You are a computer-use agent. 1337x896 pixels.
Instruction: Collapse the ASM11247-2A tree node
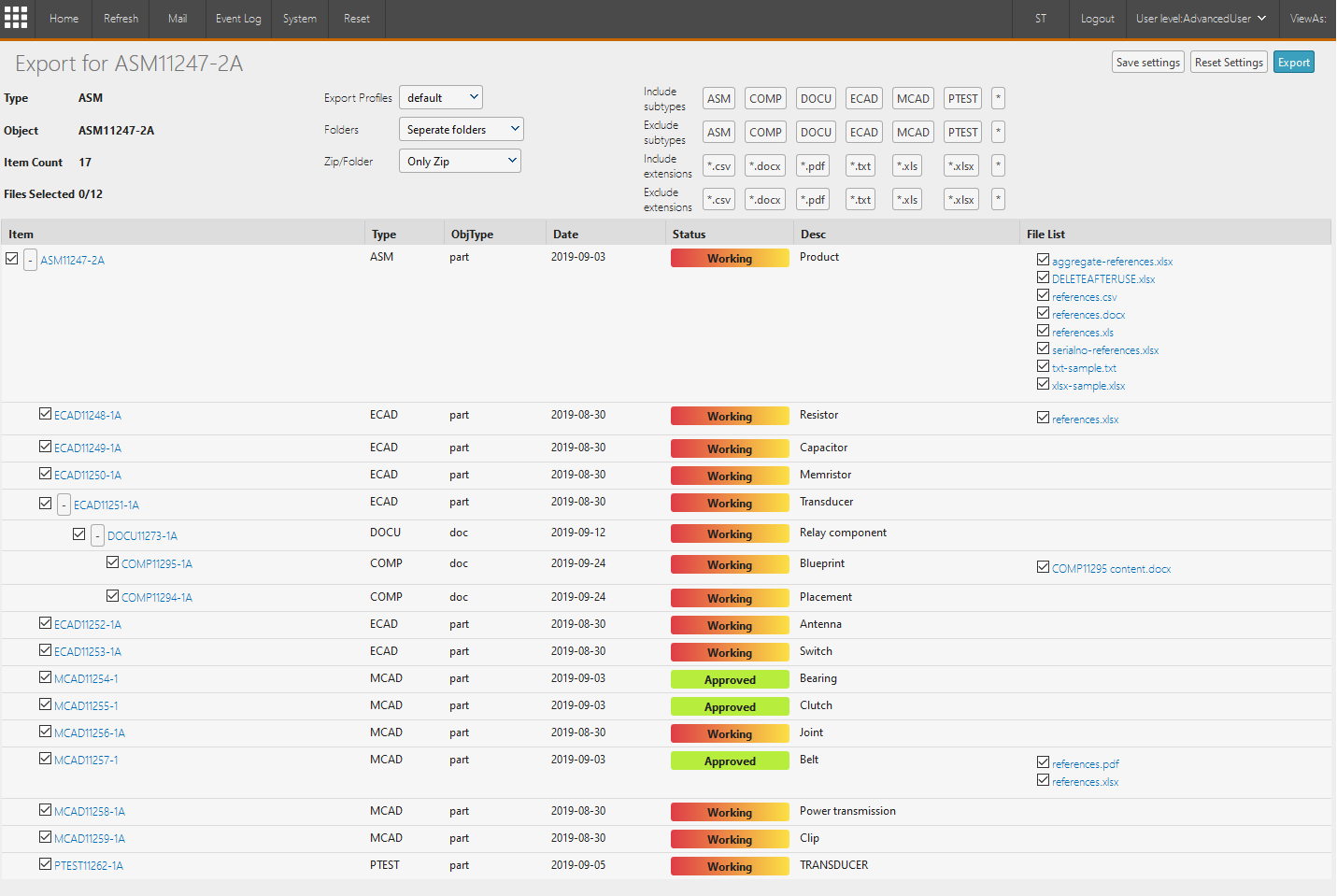30,260
